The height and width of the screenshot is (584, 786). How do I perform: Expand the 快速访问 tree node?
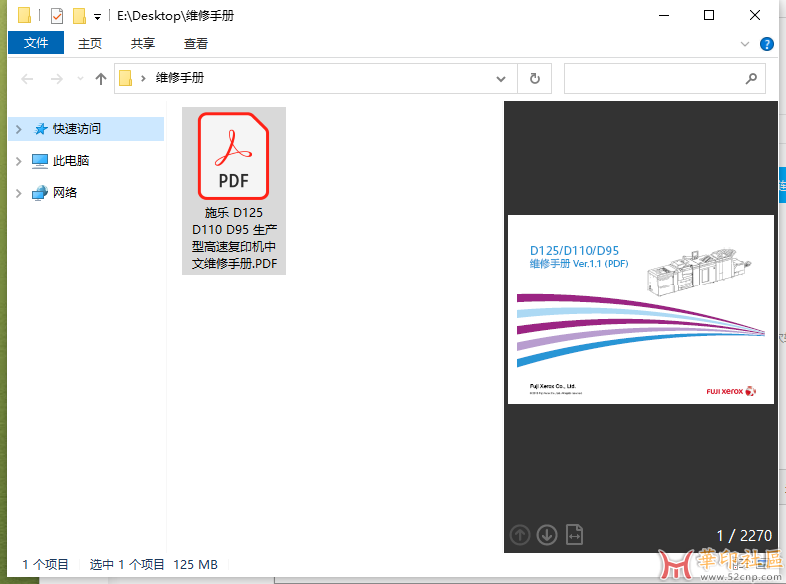point(19,129)
